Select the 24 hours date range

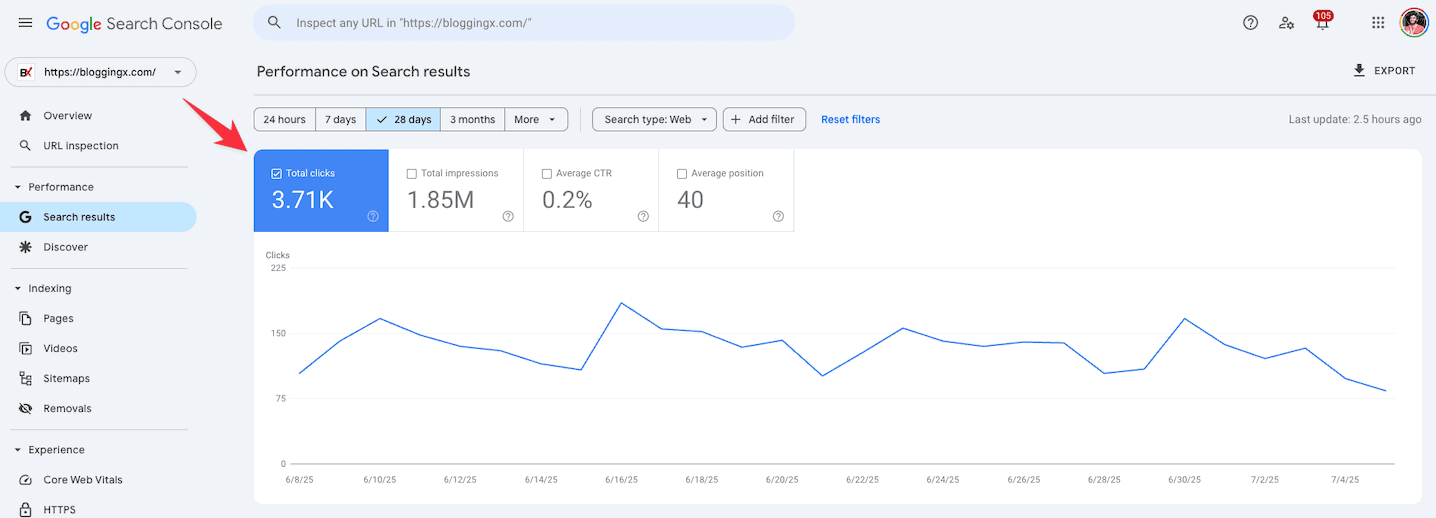coord(285,119)
